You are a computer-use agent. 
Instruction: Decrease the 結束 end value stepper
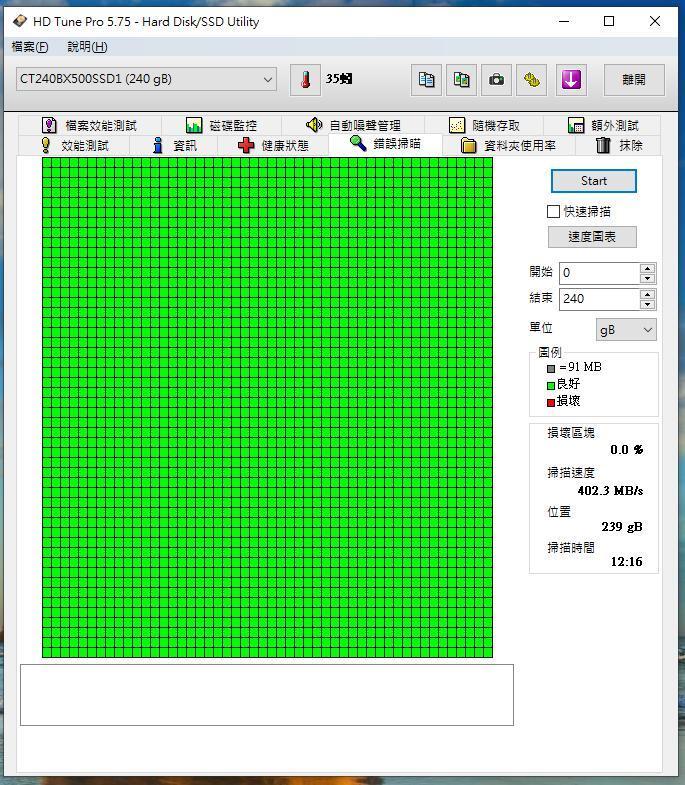[648, 304]
